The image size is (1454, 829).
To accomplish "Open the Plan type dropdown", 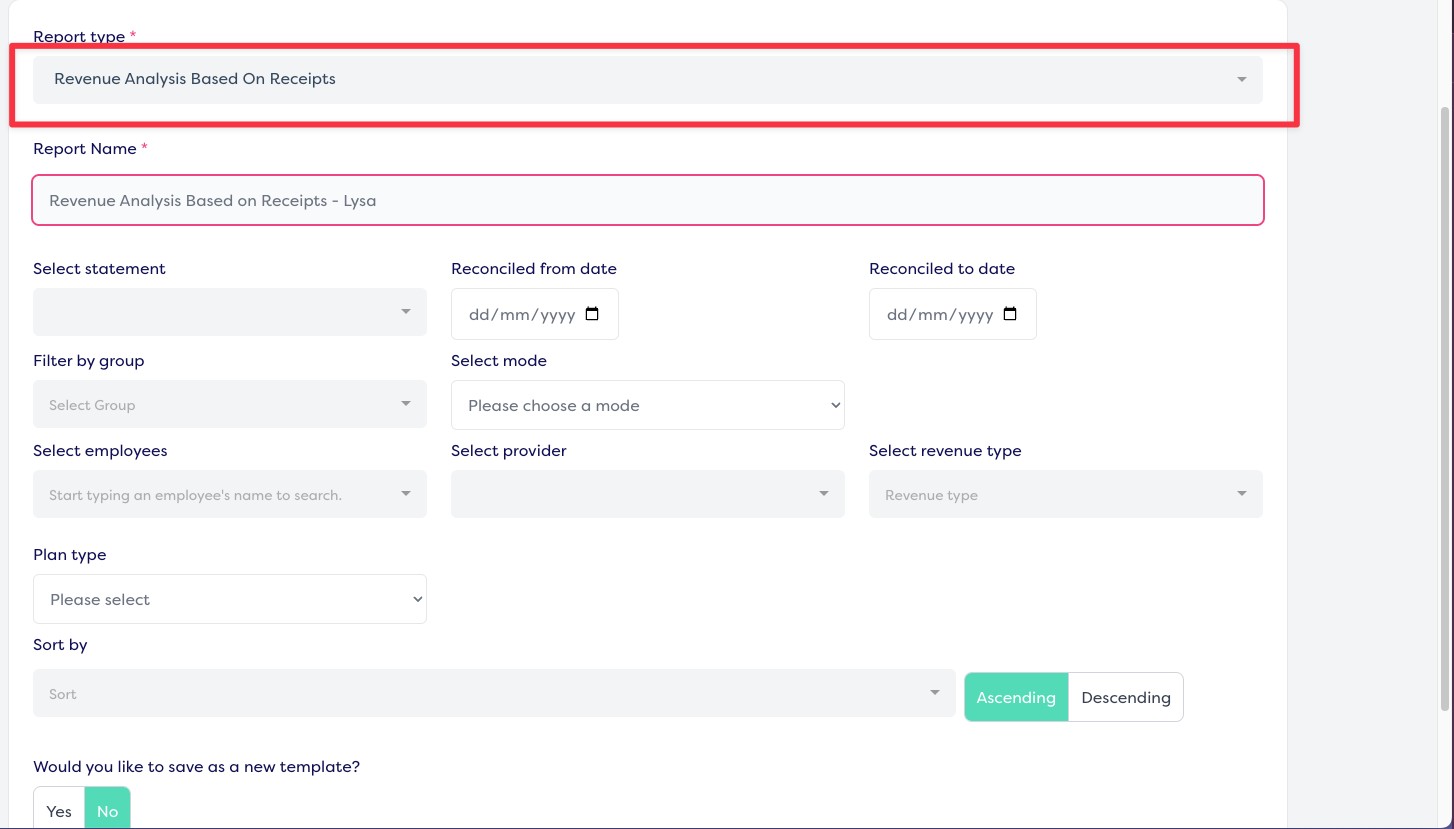I will pyautogui.click(x=229, y=599).
